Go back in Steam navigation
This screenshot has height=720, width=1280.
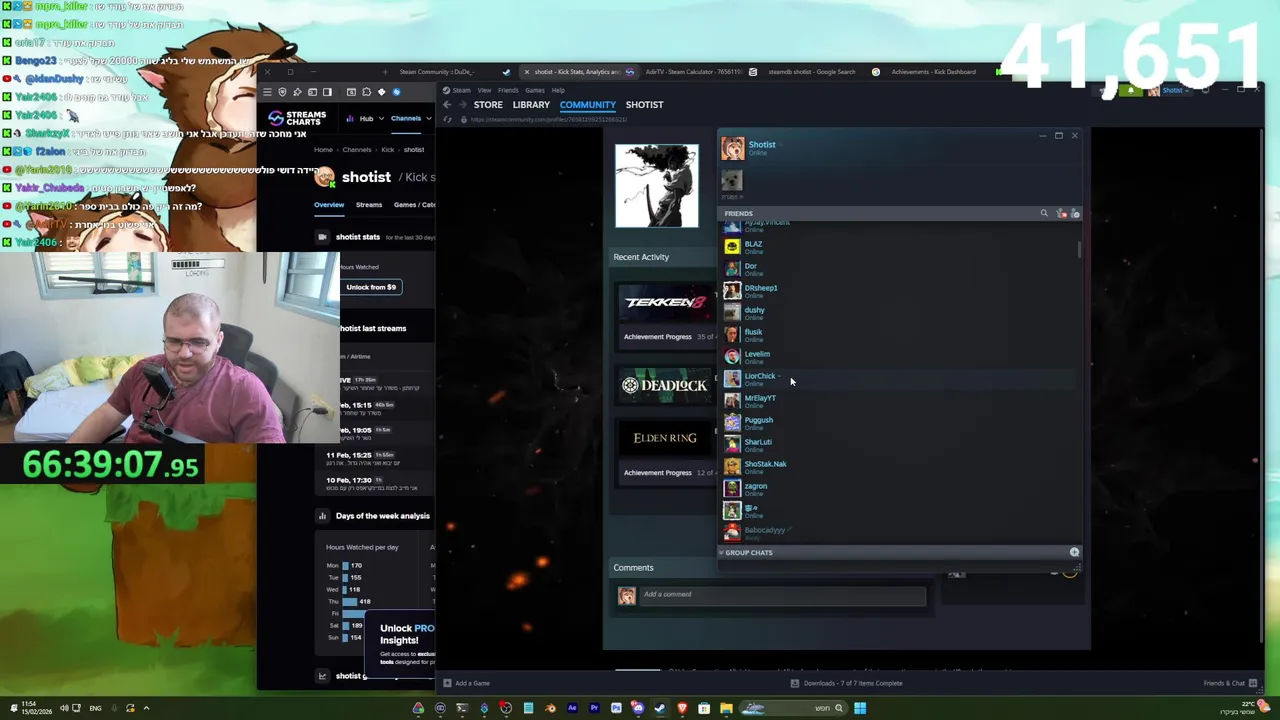pyautogui.click(x=447, y=105)
